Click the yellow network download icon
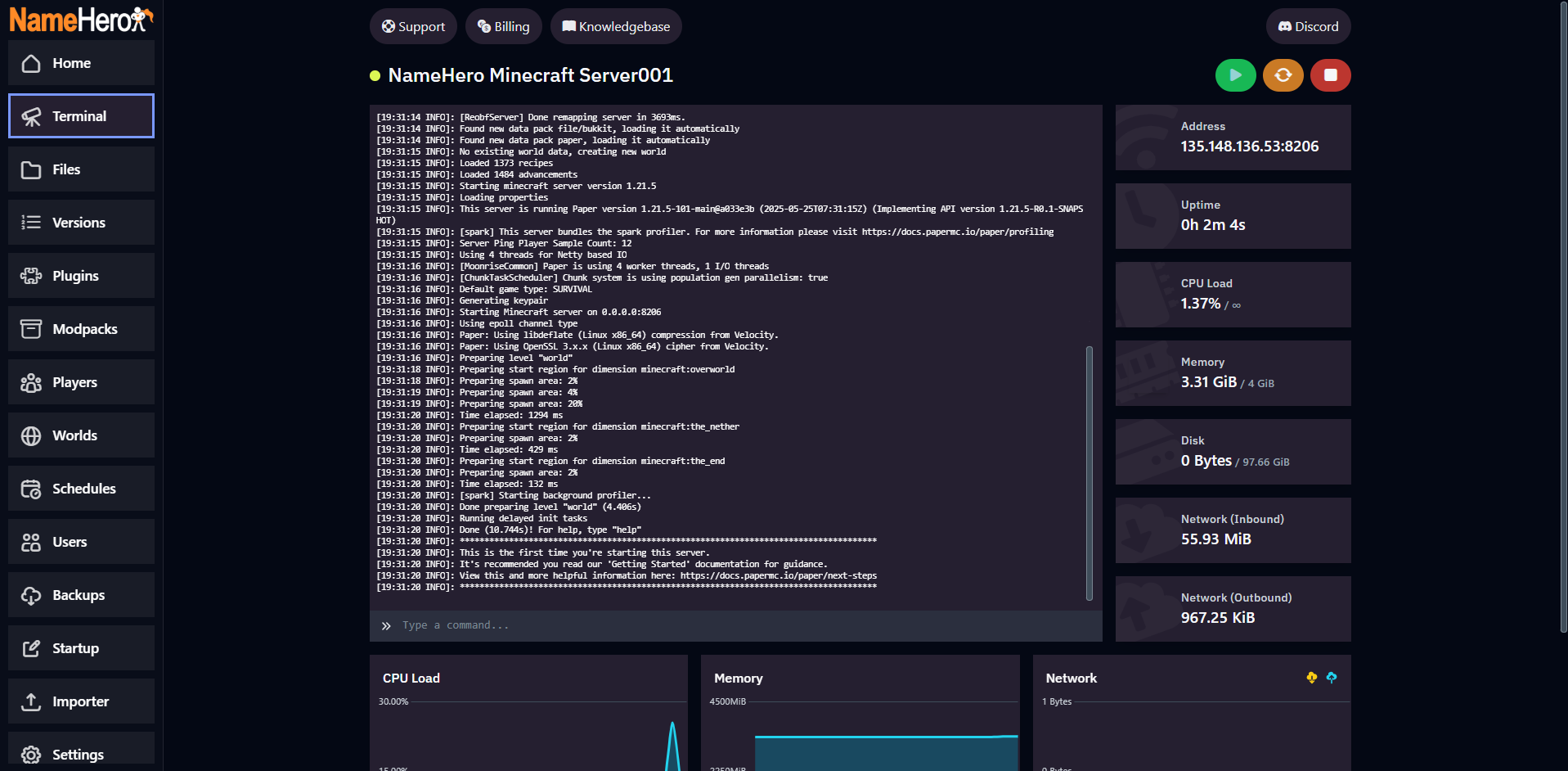Image resolution: width=1568 pixels, height=771 pixels. pyautogui.click(x=1312, y=677)
